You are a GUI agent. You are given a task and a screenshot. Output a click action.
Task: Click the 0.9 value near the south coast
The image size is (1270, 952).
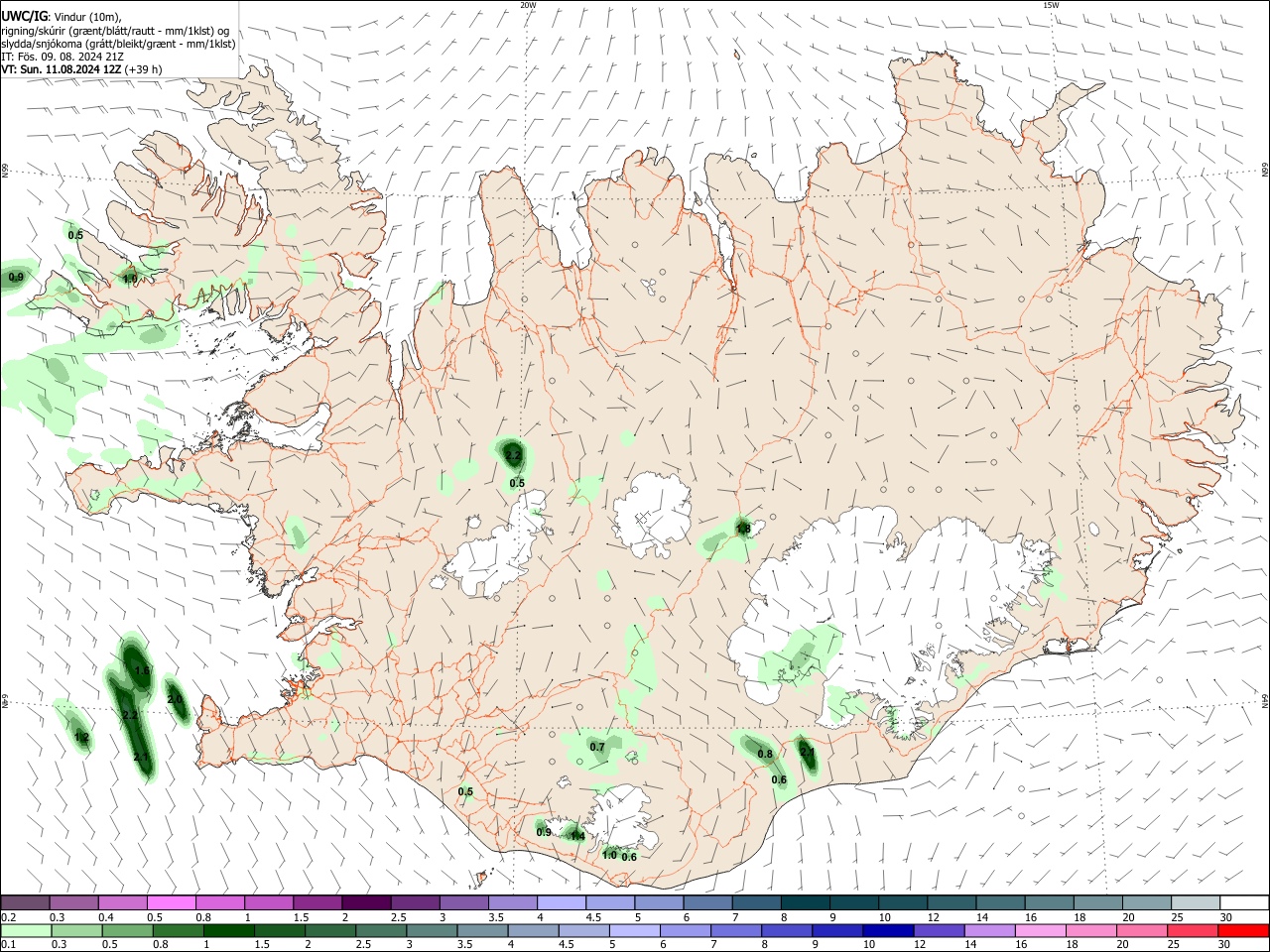tap(544, 832)
